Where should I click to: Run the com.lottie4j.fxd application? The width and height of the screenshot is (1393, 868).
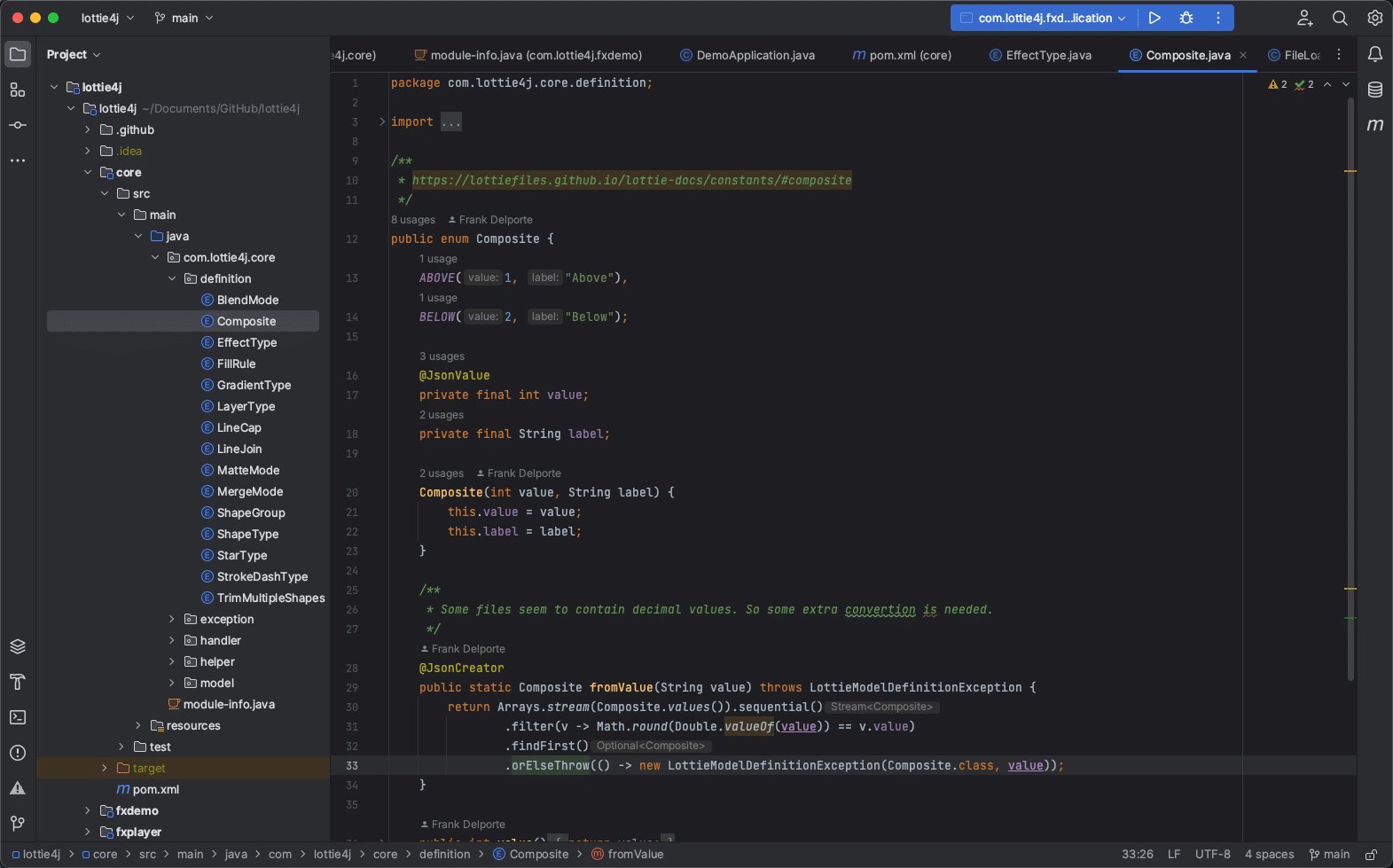1154,18
